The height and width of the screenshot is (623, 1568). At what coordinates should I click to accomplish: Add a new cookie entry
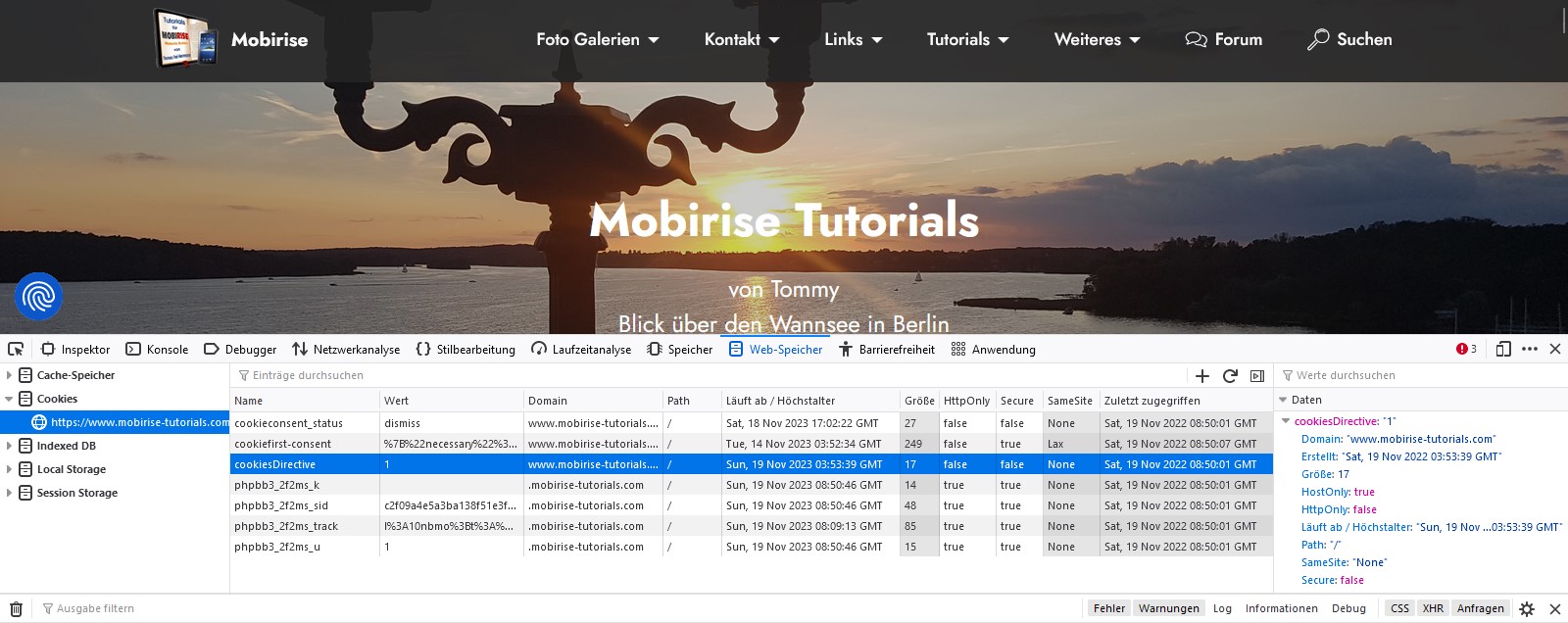click(1202, 376)
